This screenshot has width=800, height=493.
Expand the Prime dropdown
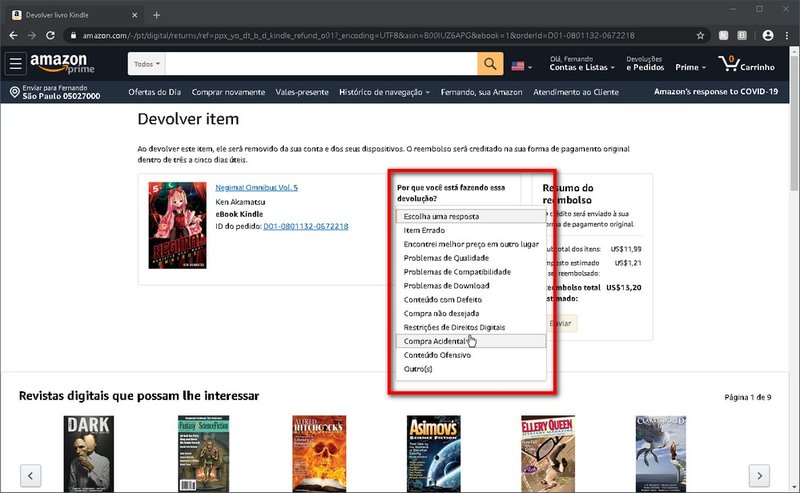(x=690, y=67)
